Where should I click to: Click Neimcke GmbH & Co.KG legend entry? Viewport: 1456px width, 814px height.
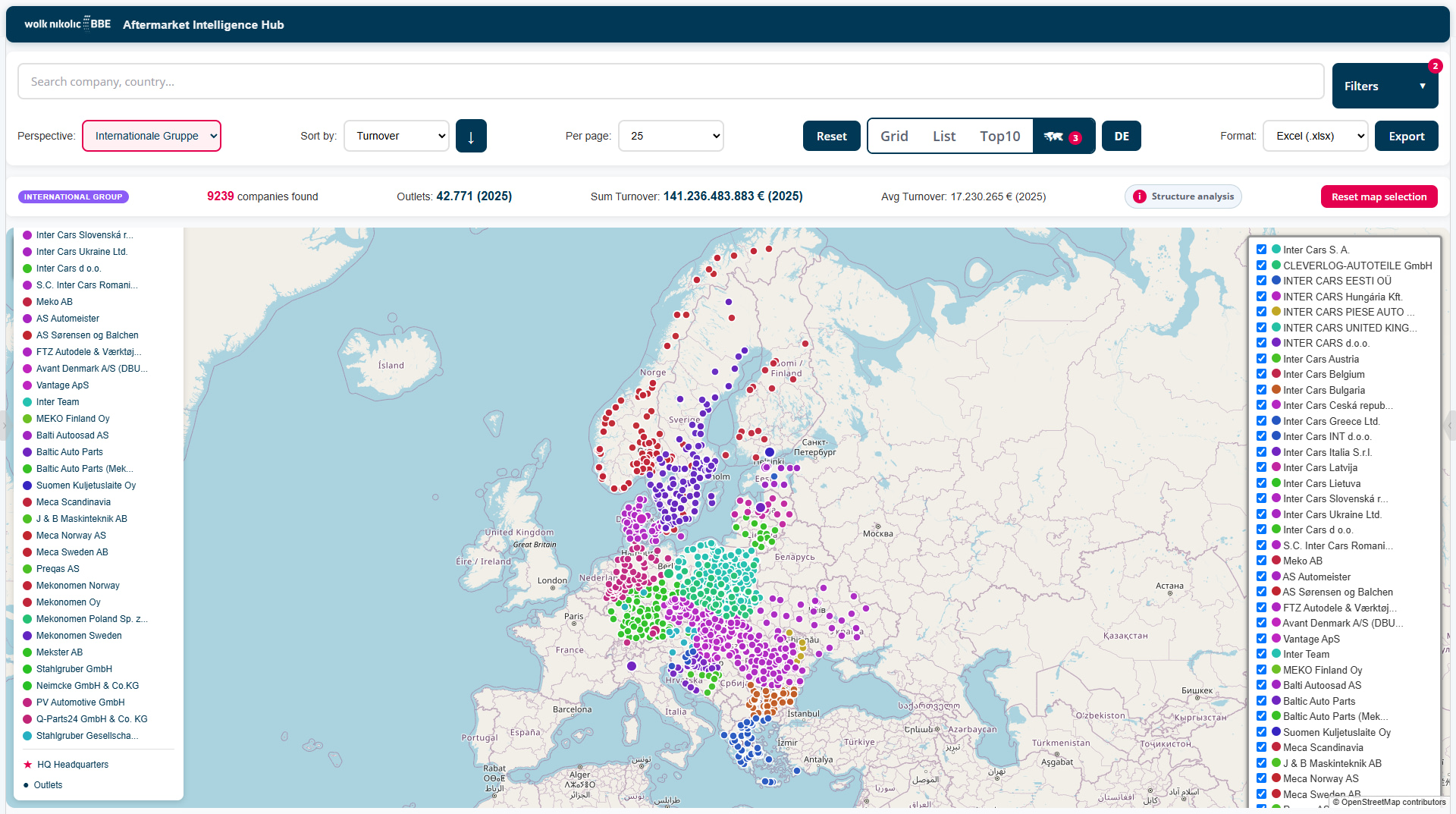click(x=87, y=686)
